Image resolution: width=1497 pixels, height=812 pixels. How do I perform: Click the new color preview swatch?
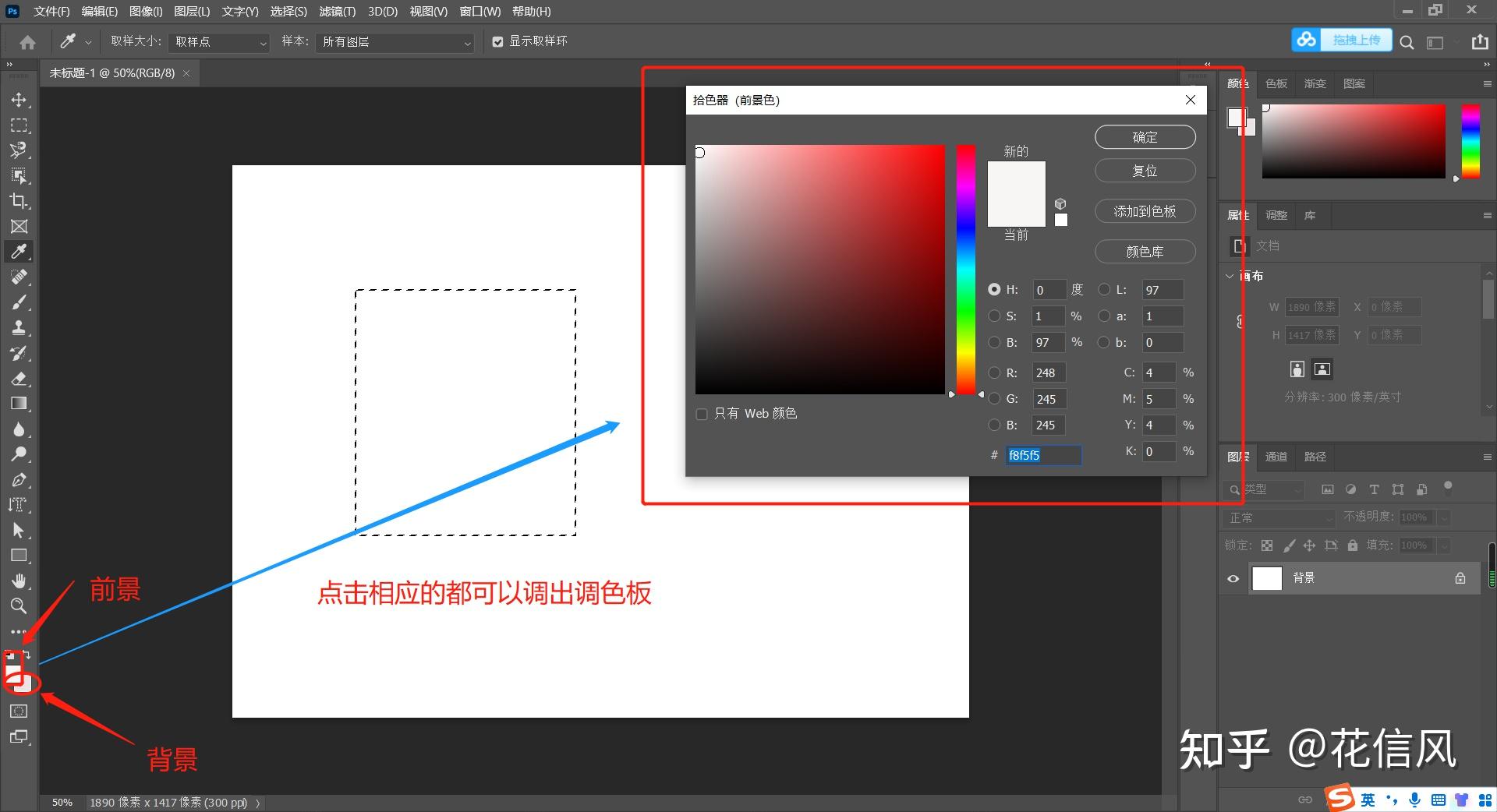point(1016,178)
